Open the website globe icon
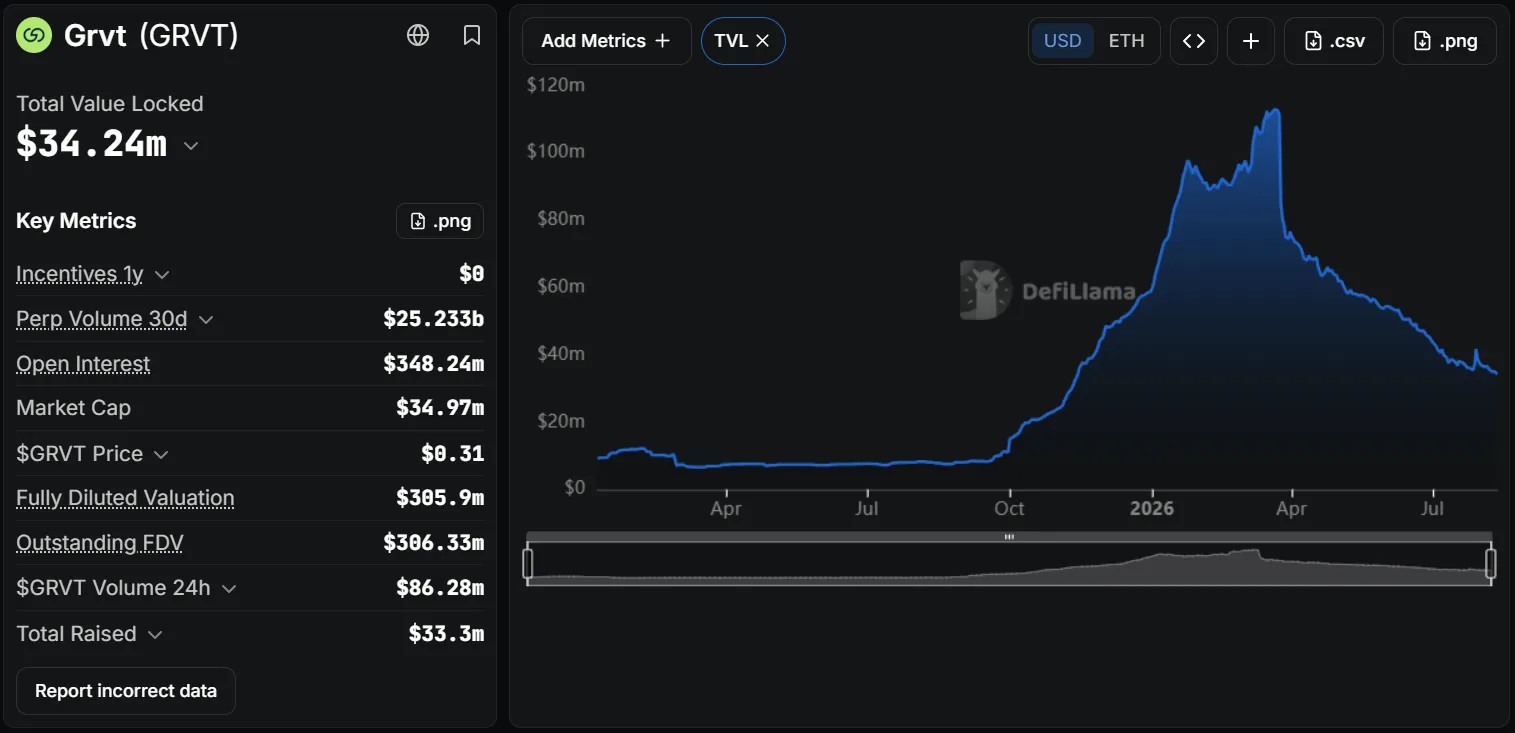This screenshot has width=1515, height=733. 418,36
